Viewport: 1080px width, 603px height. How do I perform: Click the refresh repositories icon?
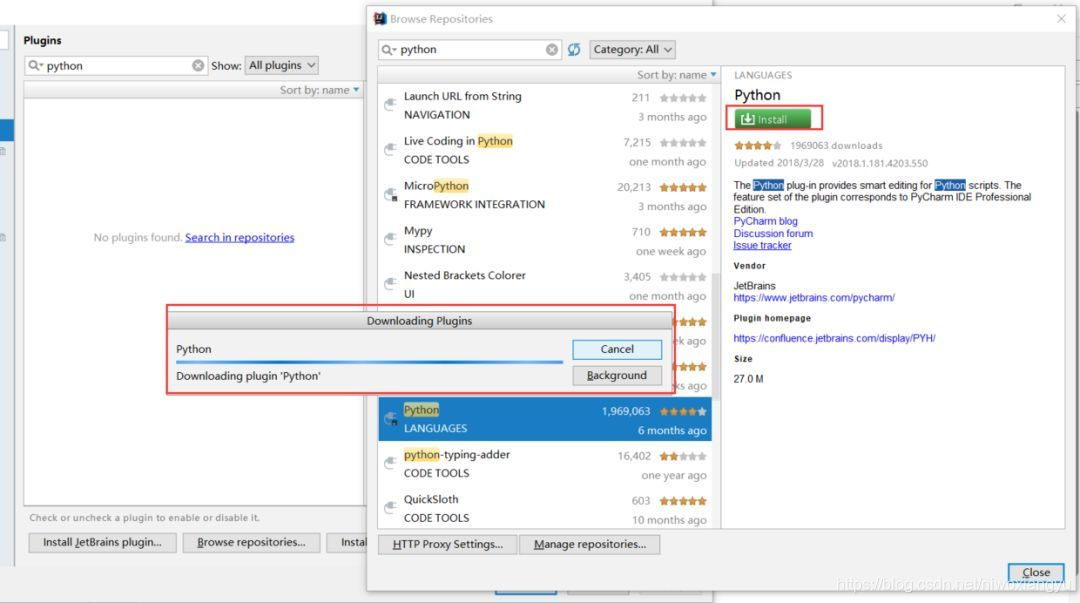574,50
